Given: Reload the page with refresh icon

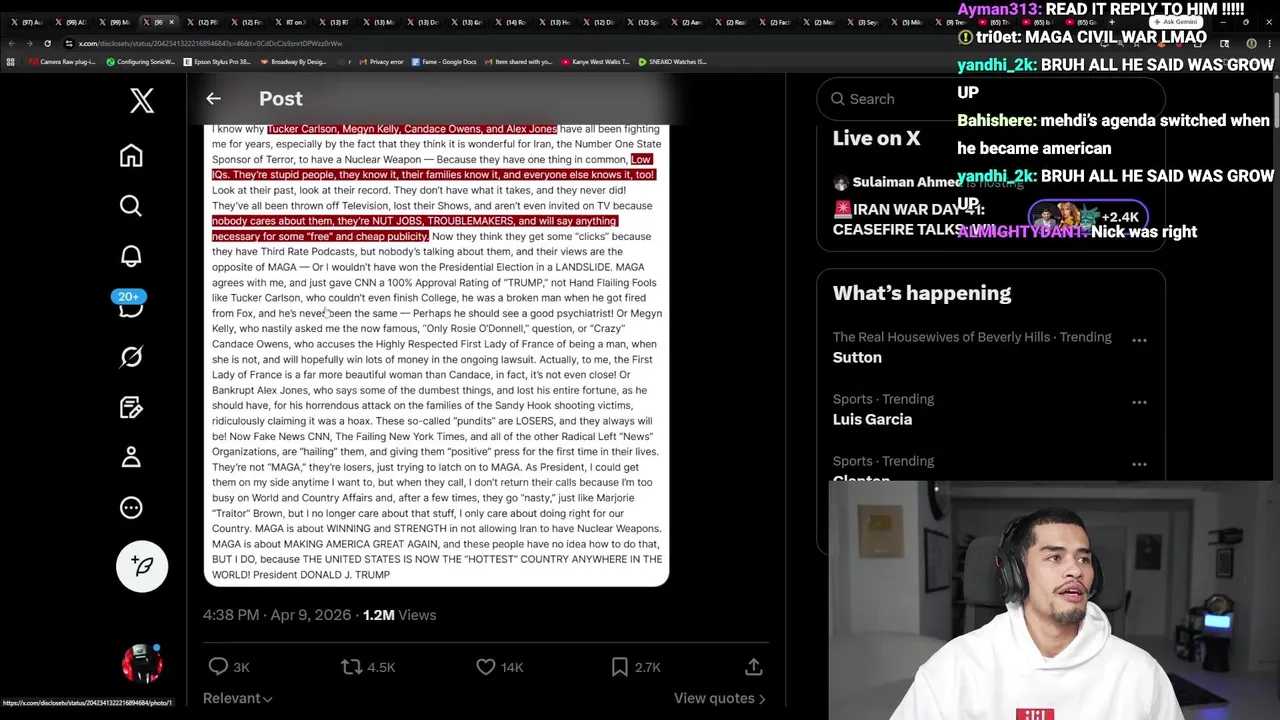Looking at the screenshot, I should pos(47,43).
